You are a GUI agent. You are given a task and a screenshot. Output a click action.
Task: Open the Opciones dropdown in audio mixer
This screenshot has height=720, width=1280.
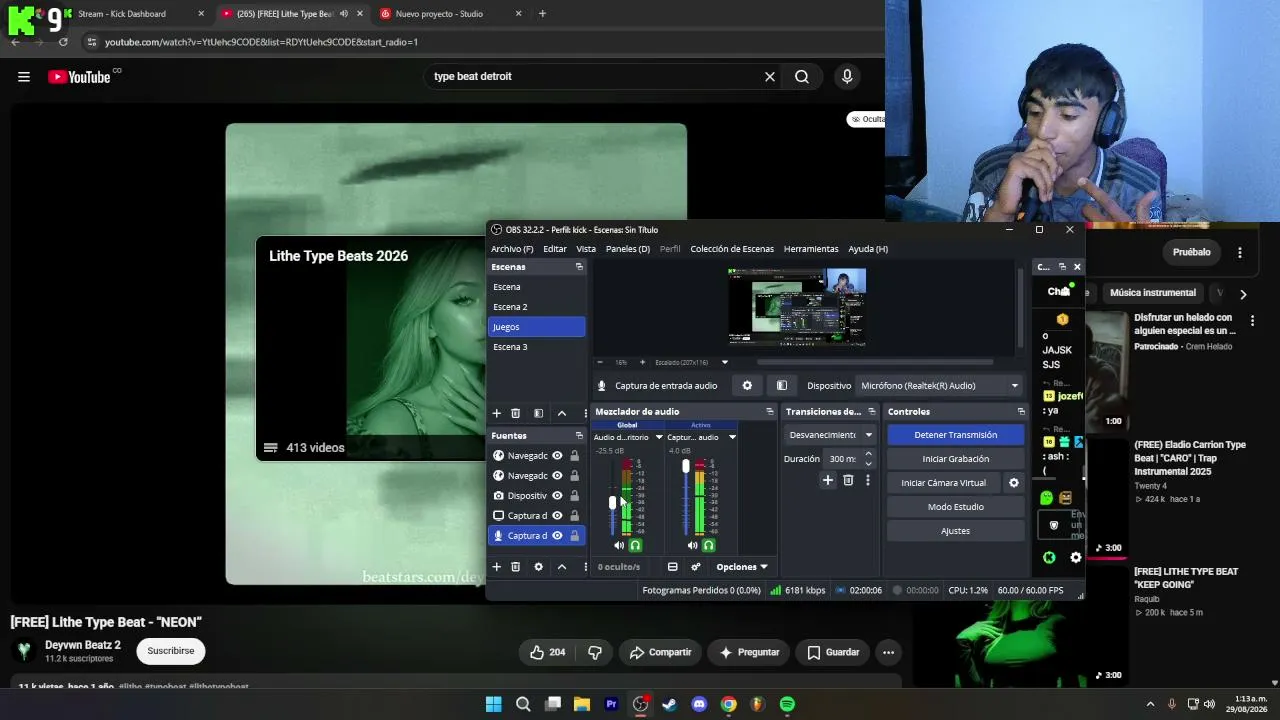742,567
